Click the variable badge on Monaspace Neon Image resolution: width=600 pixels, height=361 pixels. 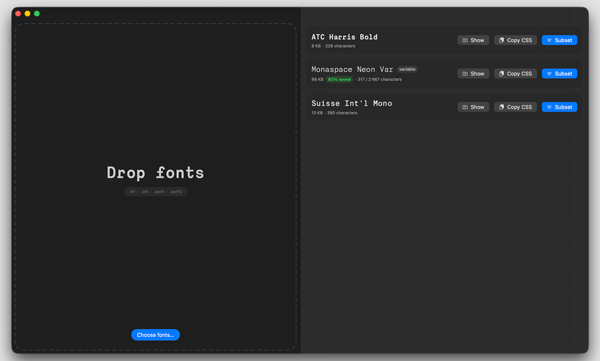407,69
